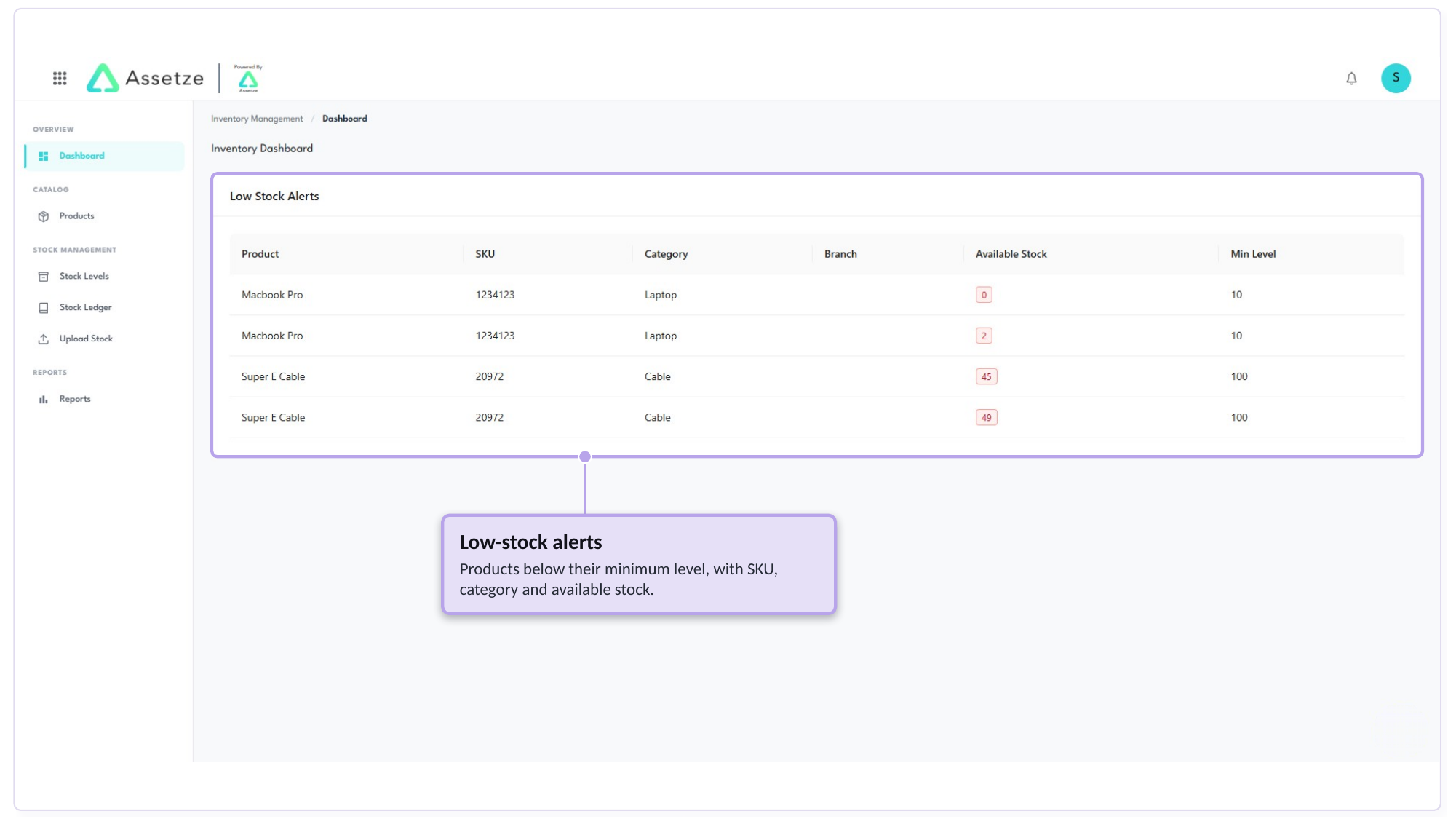Screen dimensions: 1456x819
Task: Click the Stock Ledger book icon
Action: point(44,308)
